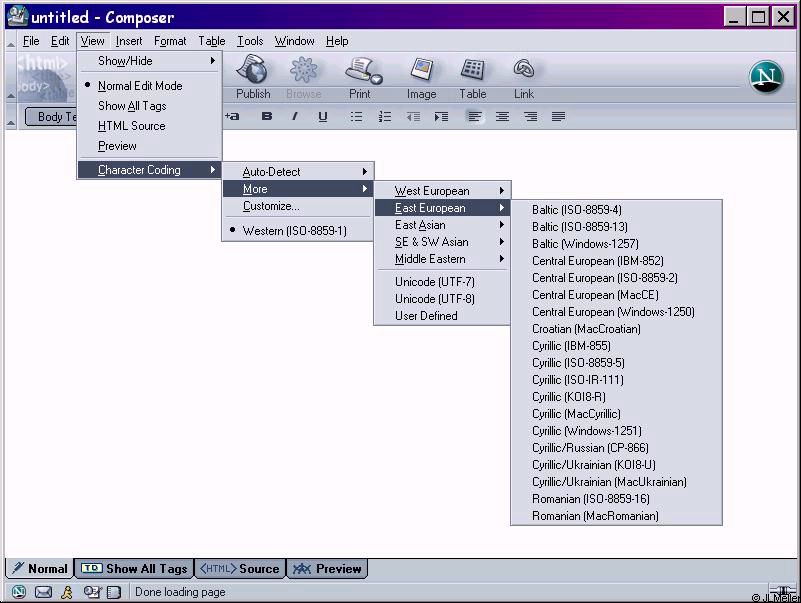801x603 pixels.
Task: Justify text alignment
Action: pyautogui.click(x=558, y=117)
